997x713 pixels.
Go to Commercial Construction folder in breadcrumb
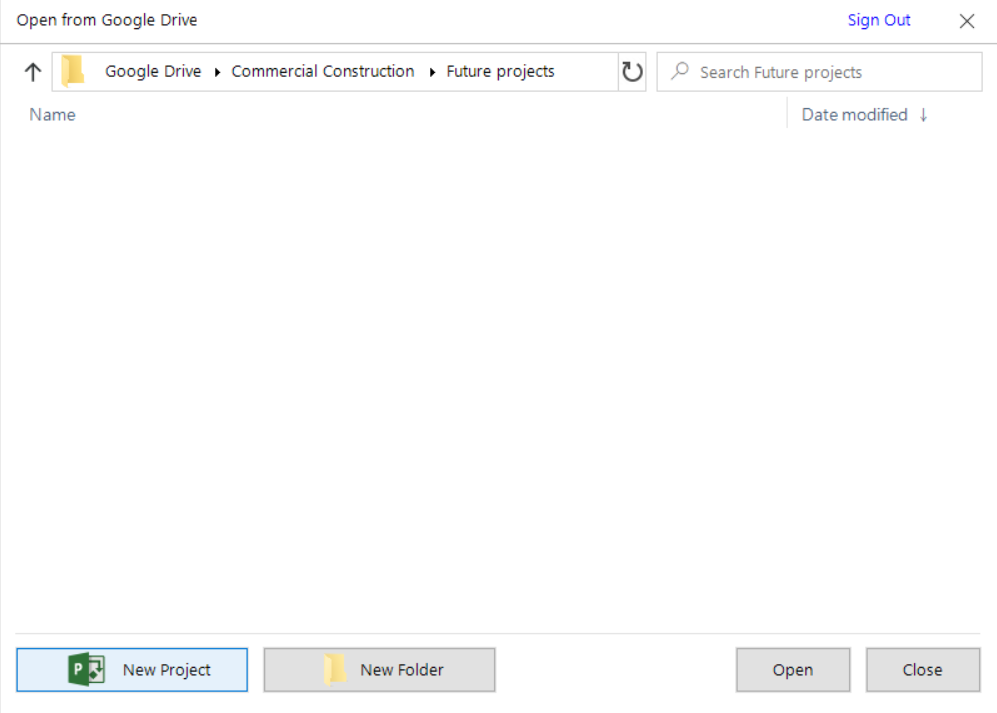point(323,71)
